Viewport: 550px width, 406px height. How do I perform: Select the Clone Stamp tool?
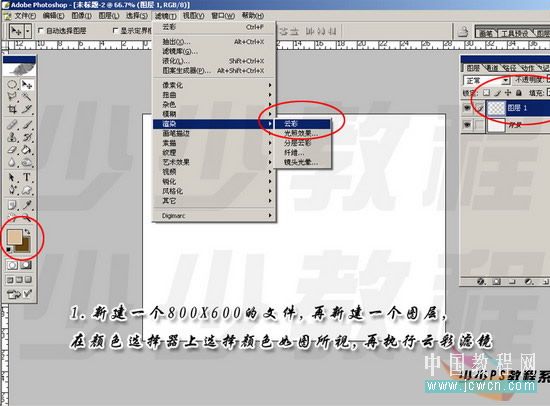point(12,137)
